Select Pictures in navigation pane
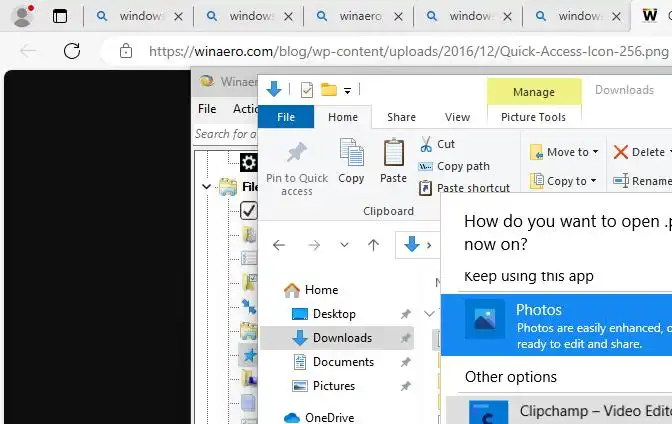Image resolution: width=672 pixels, height=424 pixels. pos(323,386)
